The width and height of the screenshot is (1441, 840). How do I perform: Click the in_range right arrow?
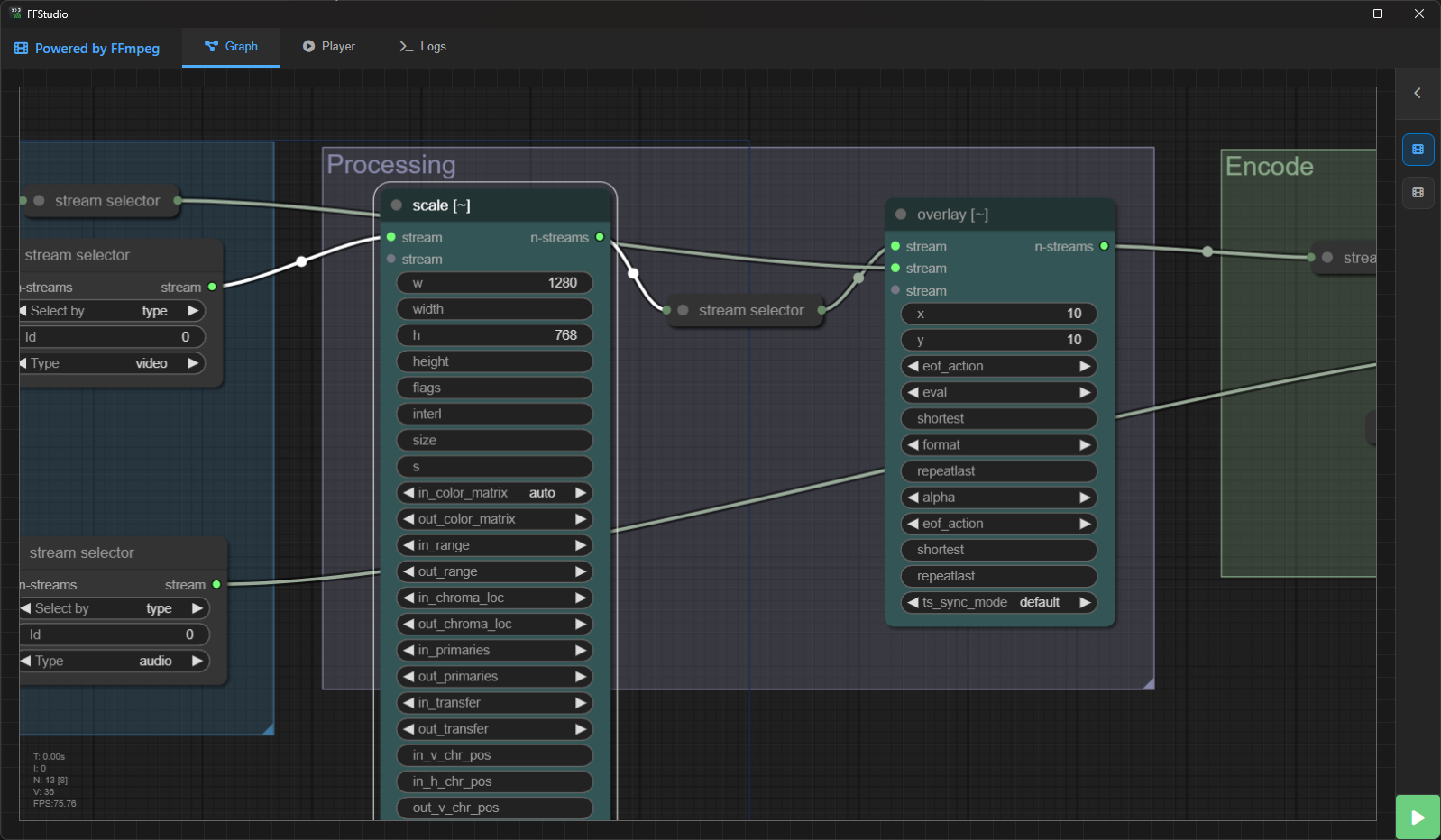coord(581,545)
